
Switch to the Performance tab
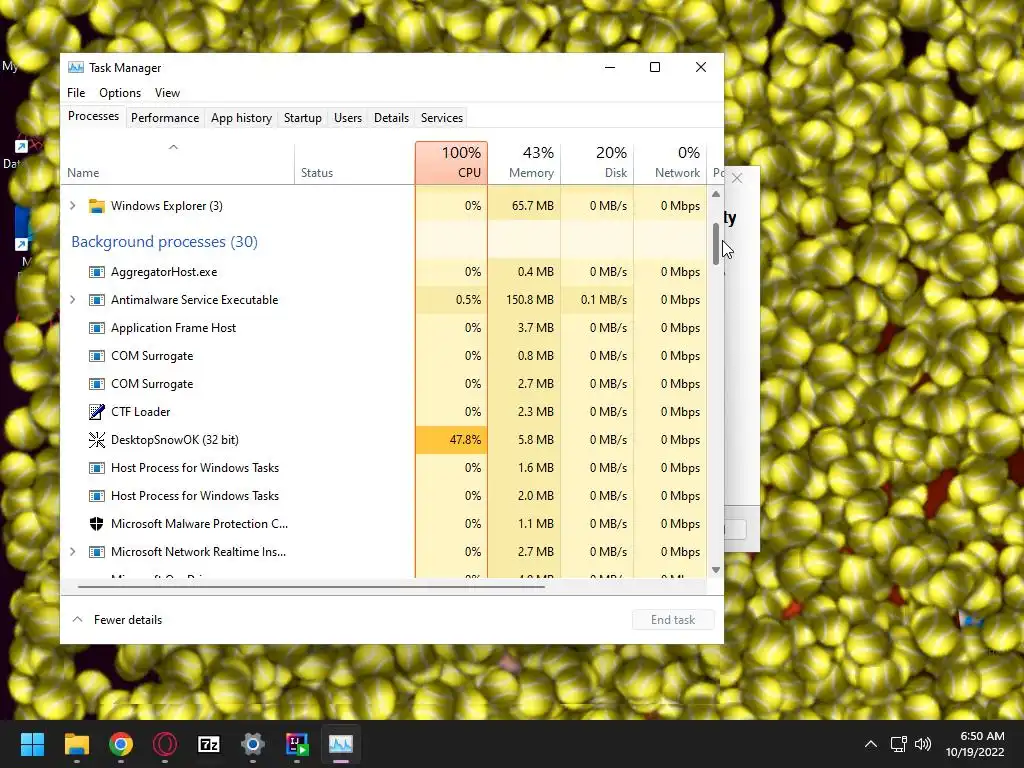(165, 118)
